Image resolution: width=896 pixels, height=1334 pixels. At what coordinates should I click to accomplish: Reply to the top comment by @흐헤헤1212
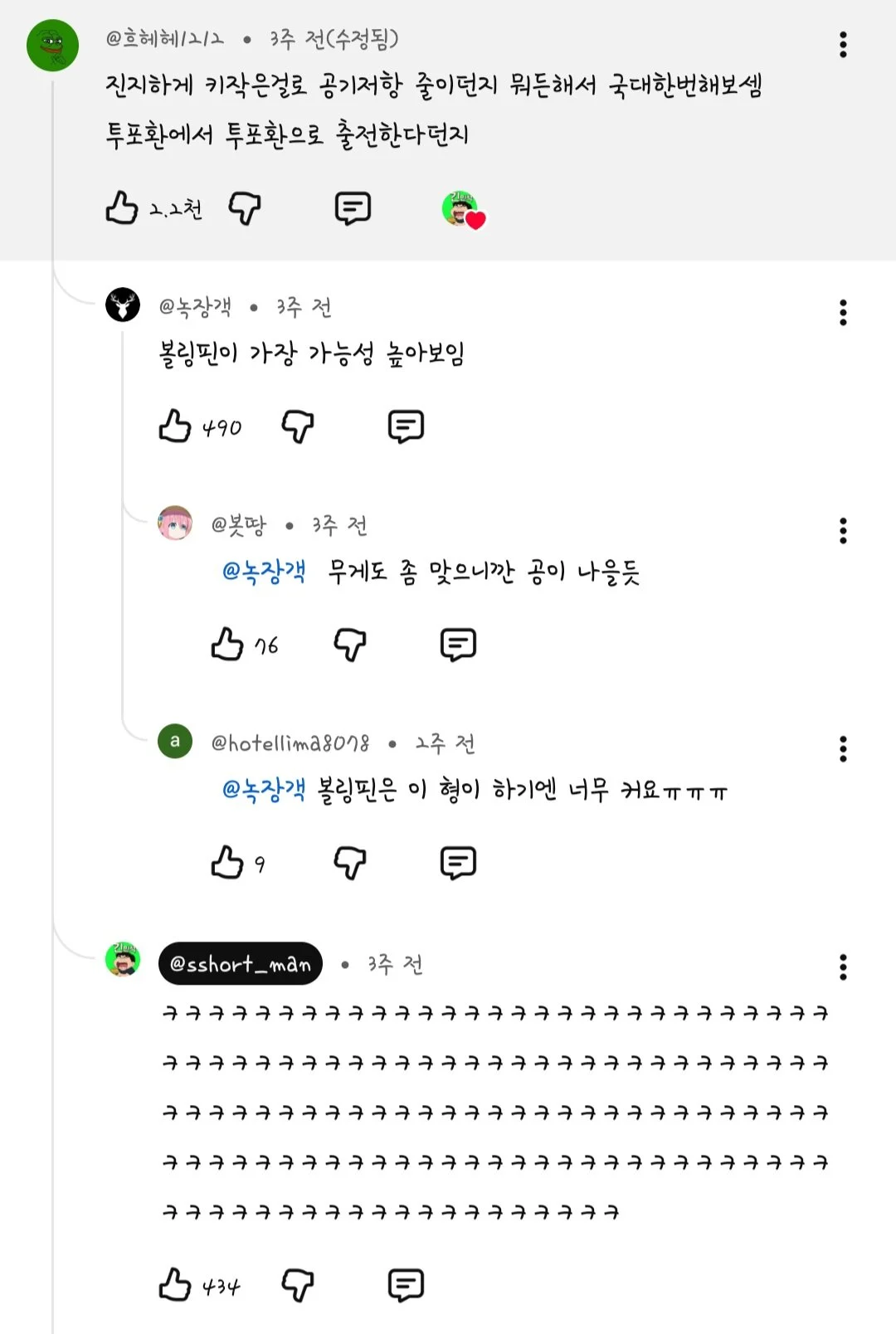pyautogui.click(x=353, y=208)
